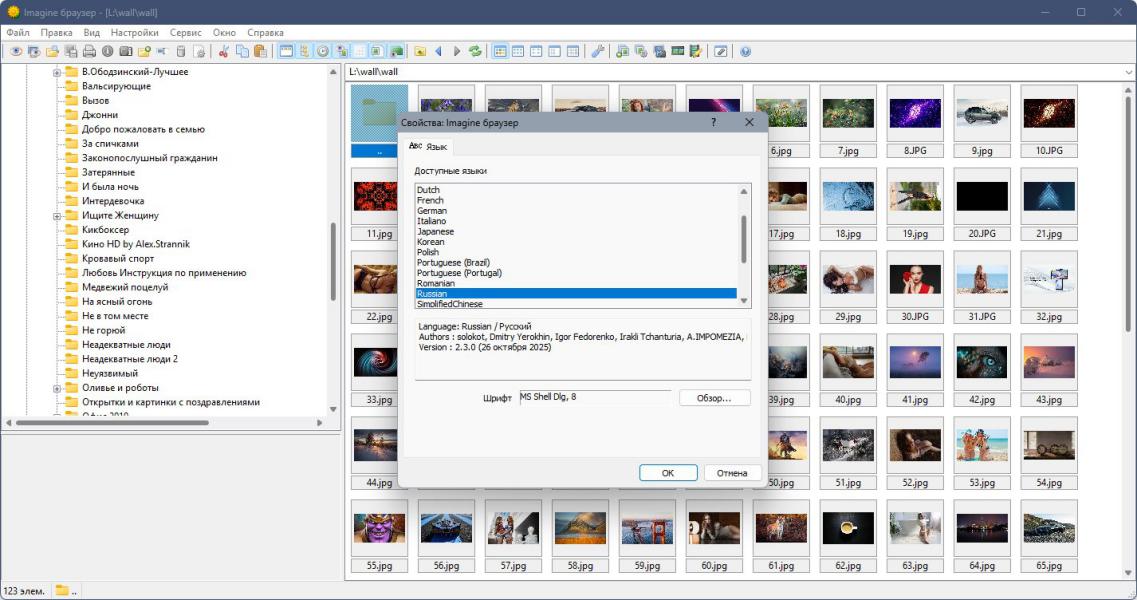Expand the Ищите Женщину tree node
Viewport: 1137px width, 600px height.
pos(58,215)
